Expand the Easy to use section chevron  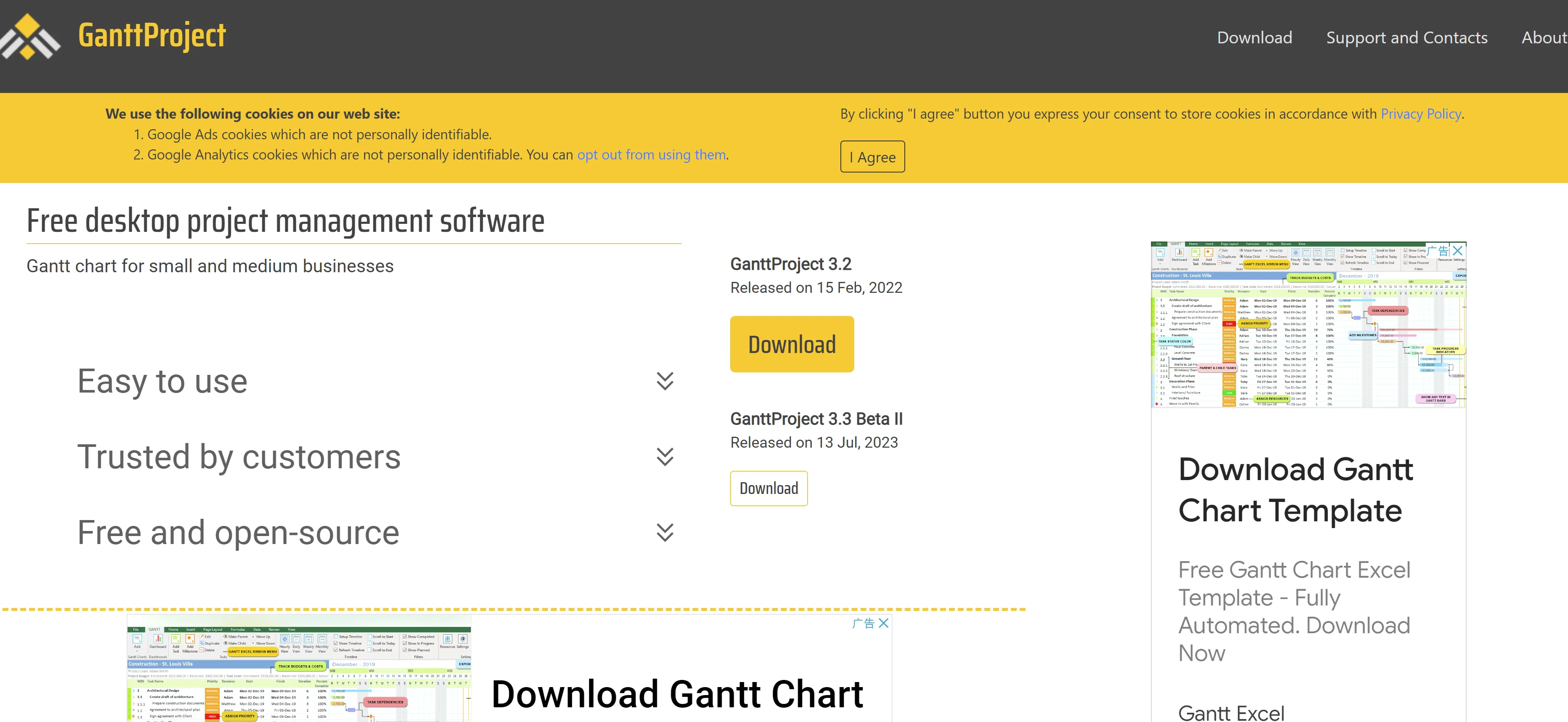pyautogui.click(x=665, y=381)
